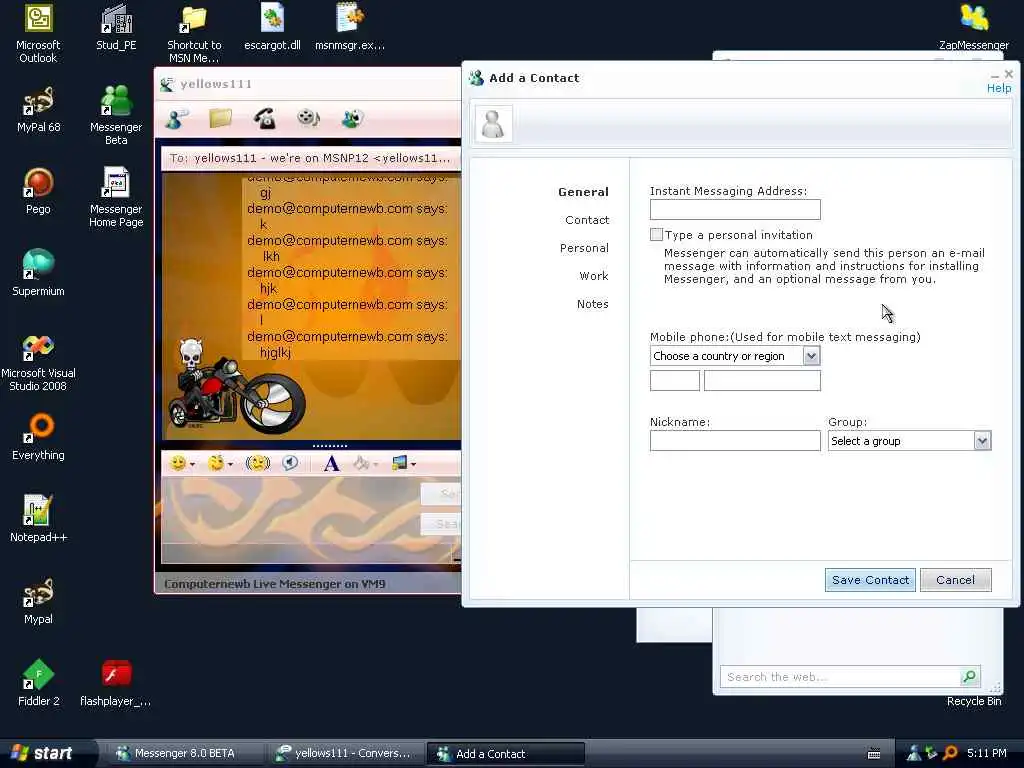Switch to Work tab
The width and height of the screenshot is (1024, 768).
pos(594,276)
